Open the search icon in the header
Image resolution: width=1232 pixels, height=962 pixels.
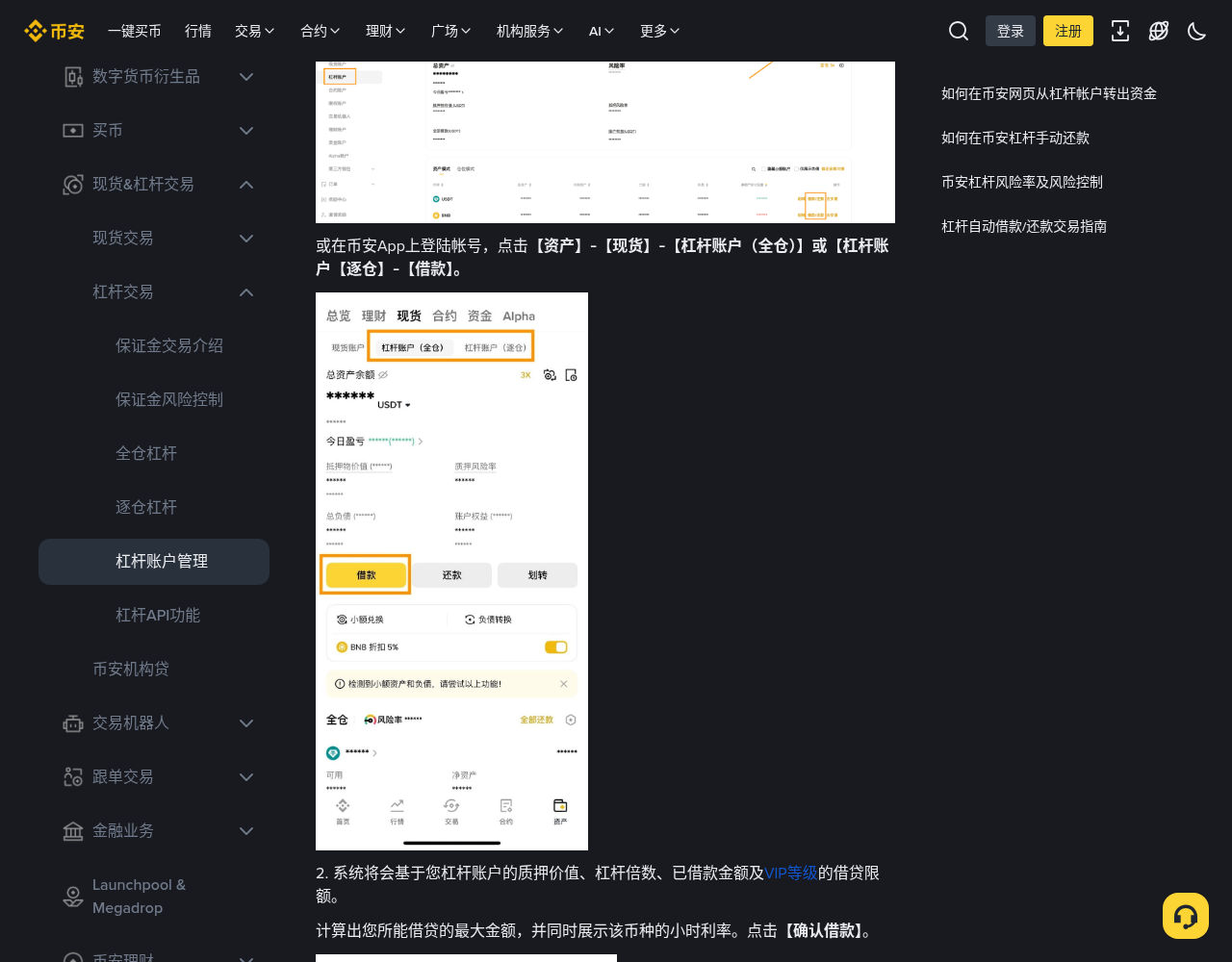pyautogui.click(x=959, y=31)
